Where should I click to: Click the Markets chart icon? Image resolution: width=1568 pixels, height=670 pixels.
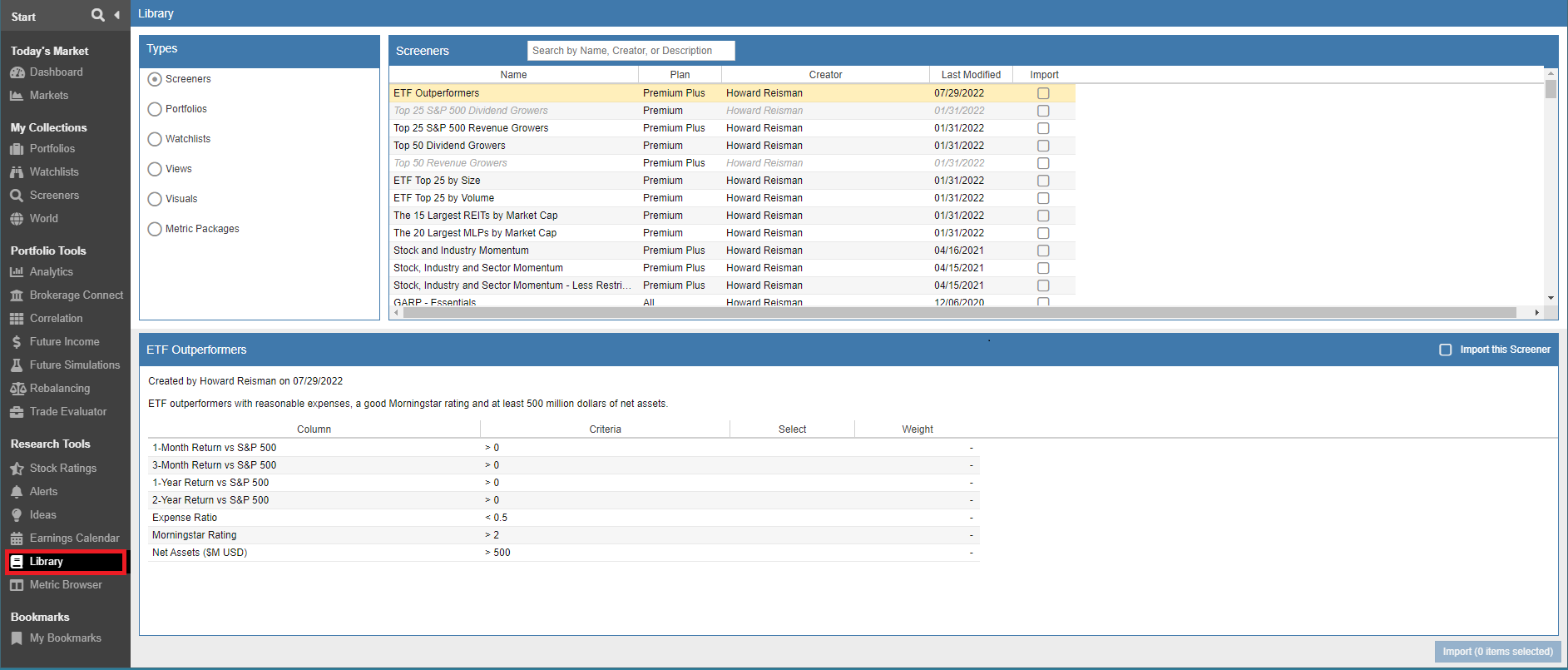click(x=17, y=96)
